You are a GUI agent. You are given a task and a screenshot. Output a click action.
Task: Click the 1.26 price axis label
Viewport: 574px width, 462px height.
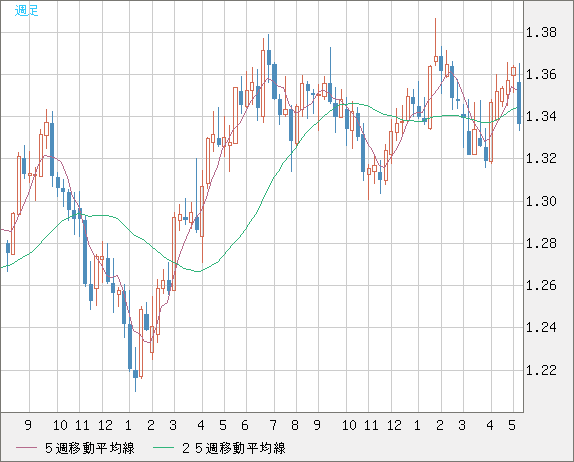click(541, 285)
